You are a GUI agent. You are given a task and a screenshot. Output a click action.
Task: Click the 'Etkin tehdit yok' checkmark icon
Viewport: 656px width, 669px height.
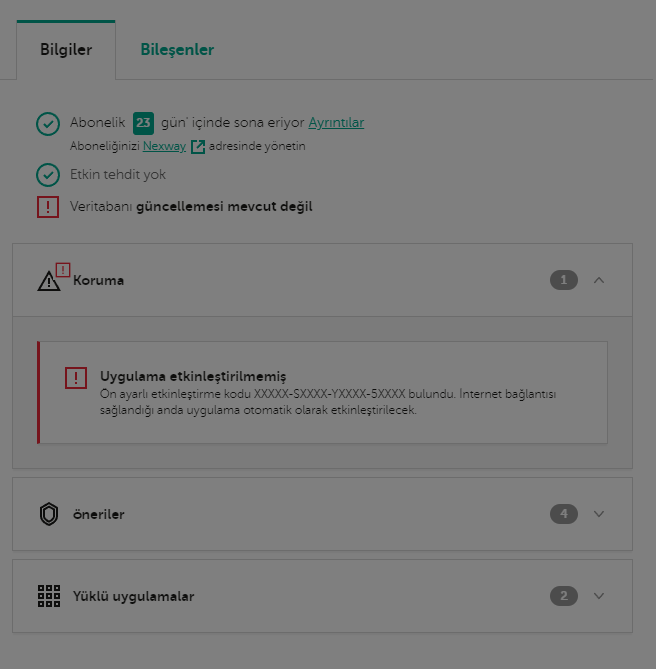48,175
